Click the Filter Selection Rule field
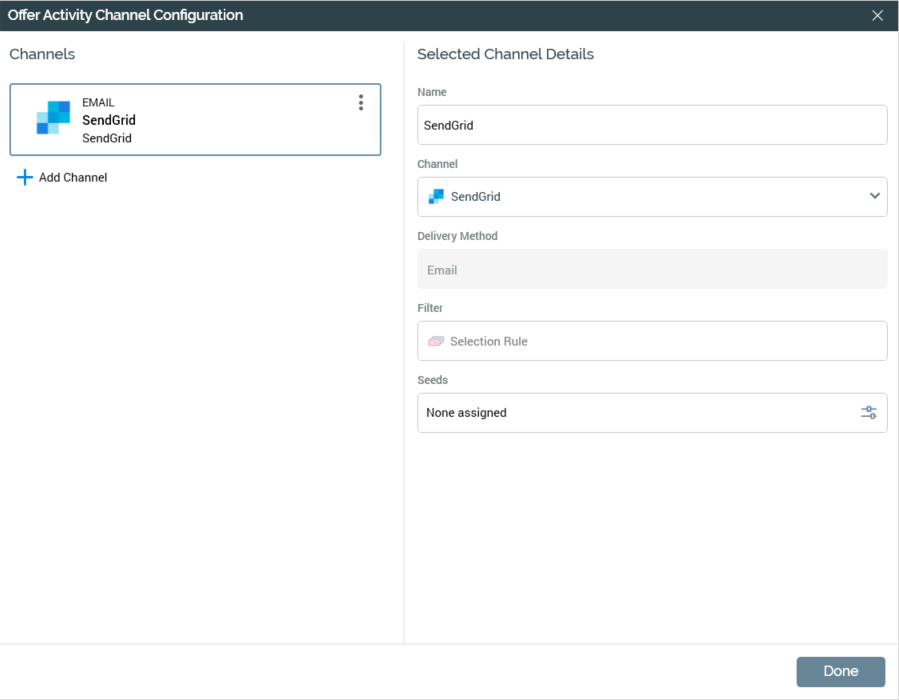 coord(651,341)
